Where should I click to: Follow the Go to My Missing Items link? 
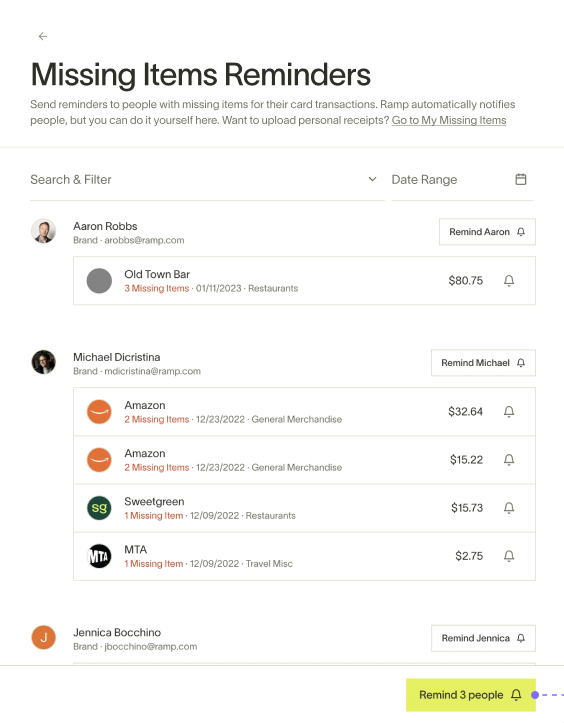449,120
